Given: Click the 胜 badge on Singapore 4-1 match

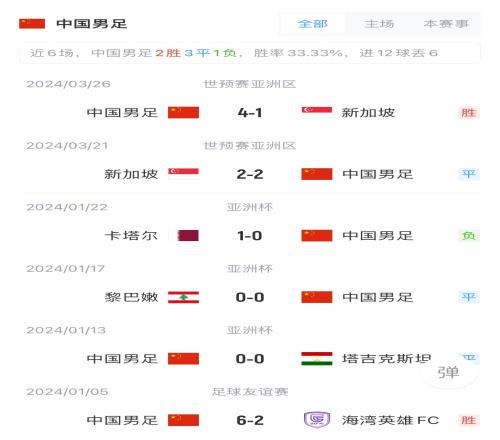Looking at the screenshot, I should click(468, 113).
